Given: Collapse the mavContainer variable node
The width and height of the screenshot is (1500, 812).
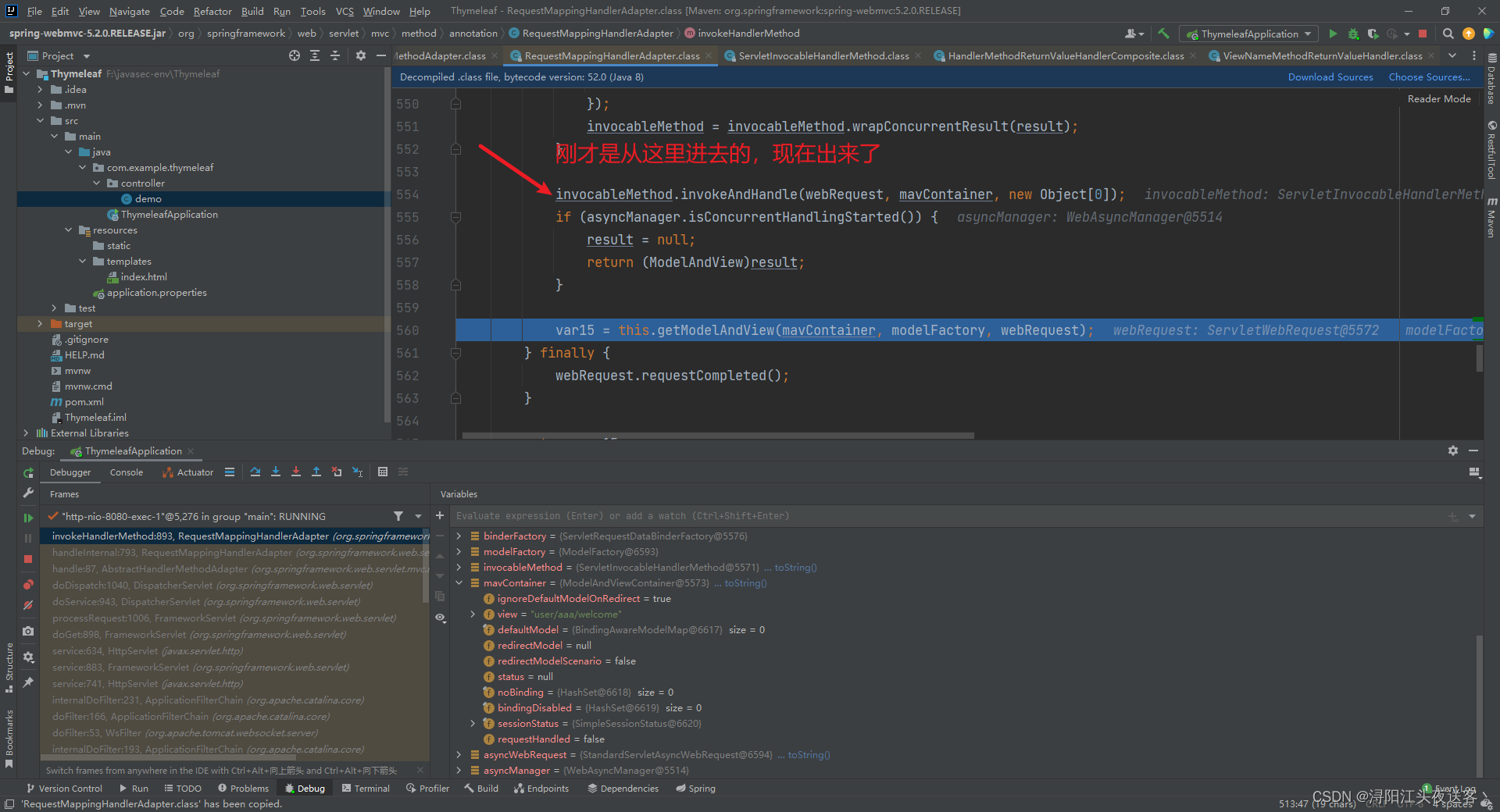Looking at the screenshot, I should (x=459, y=583).
